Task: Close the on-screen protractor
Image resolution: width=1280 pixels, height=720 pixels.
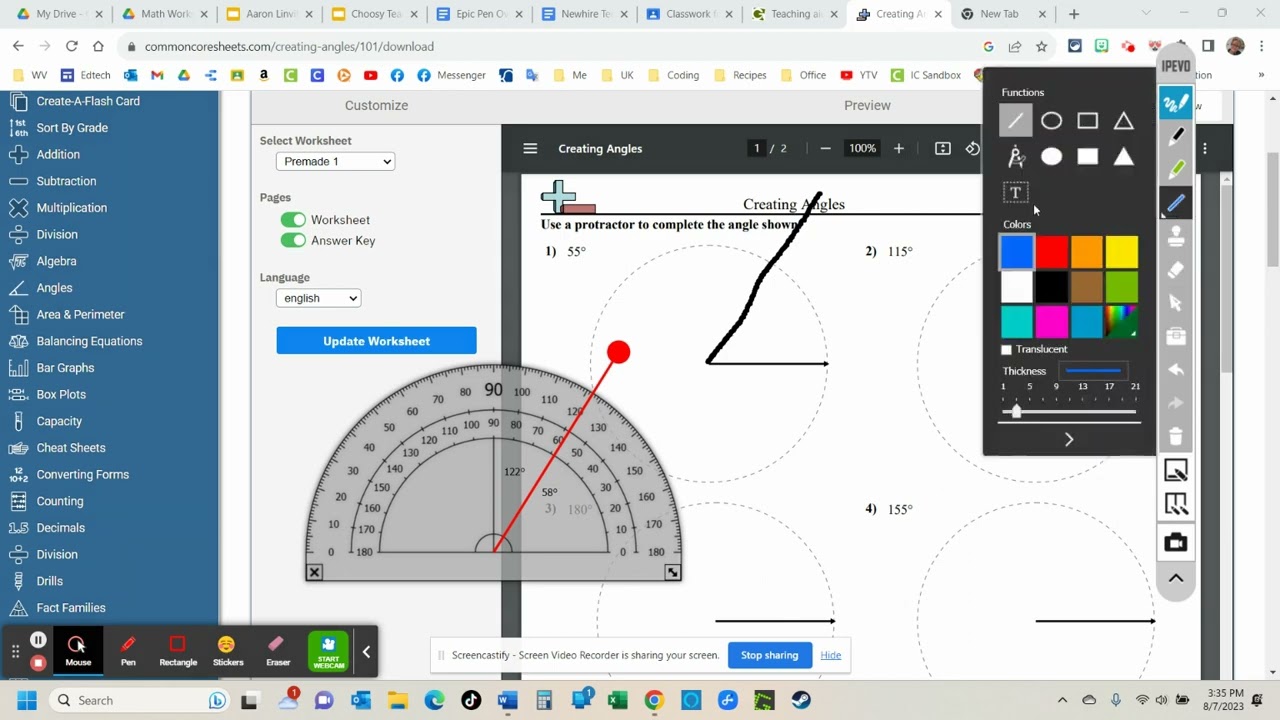Action: 314,572
